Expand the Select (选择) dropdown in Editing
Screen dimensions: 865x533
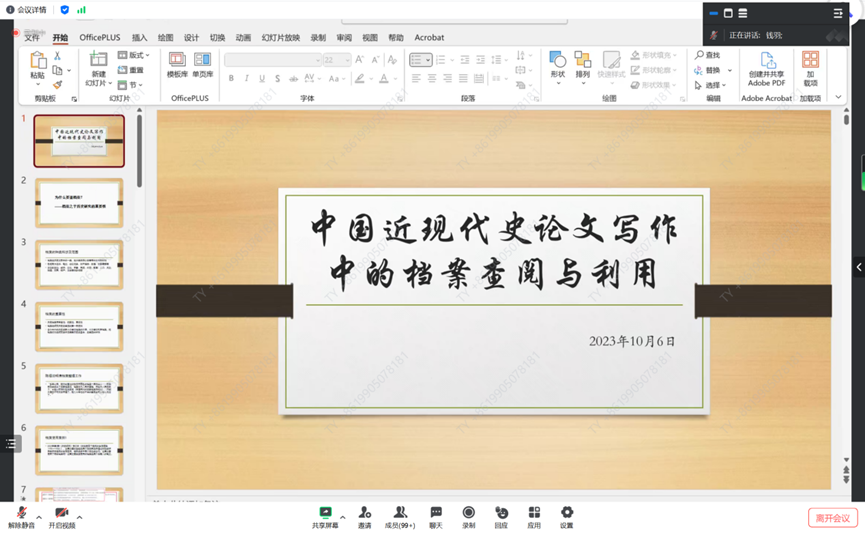(713, 85)
